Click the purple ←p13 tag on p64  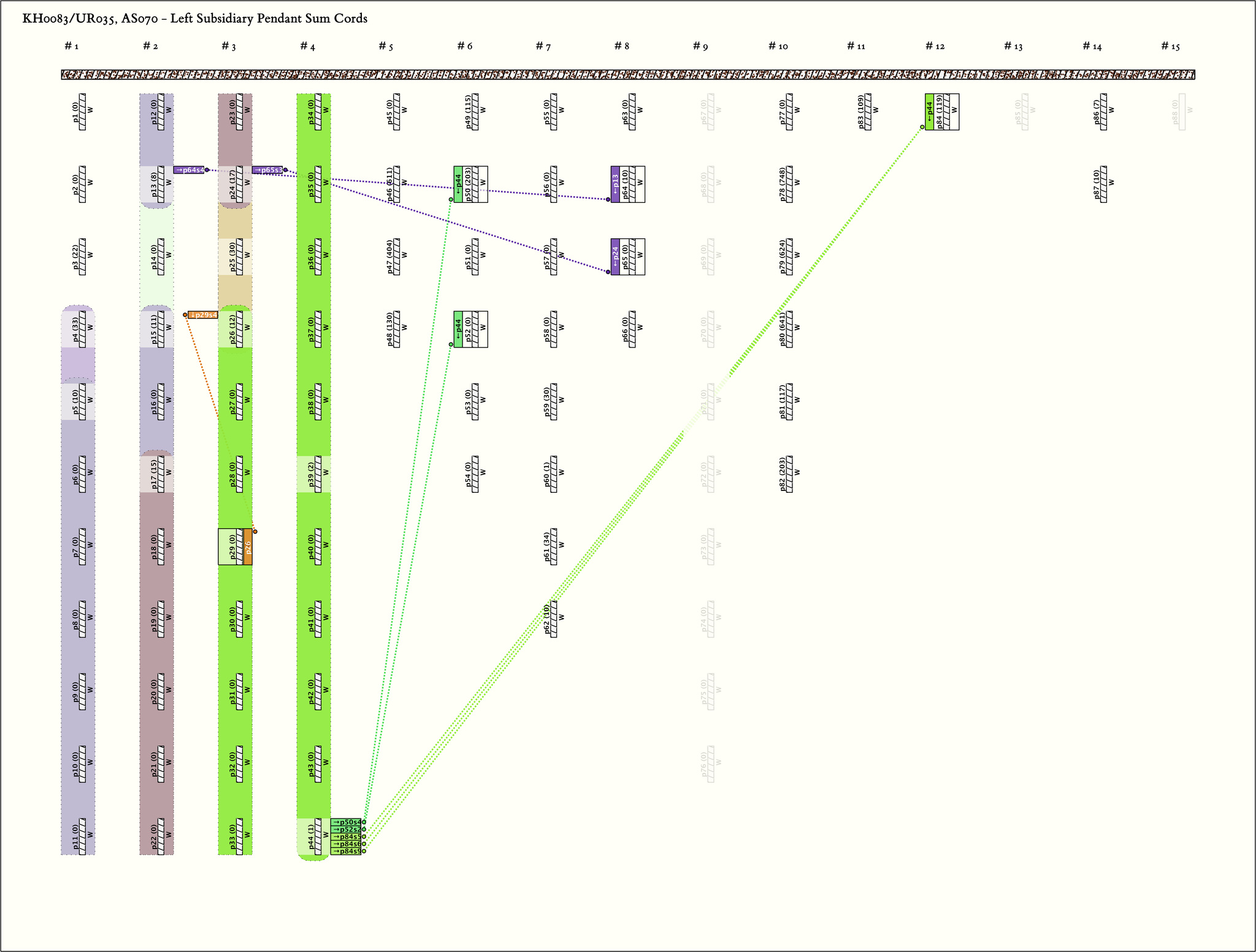point(615,184)
